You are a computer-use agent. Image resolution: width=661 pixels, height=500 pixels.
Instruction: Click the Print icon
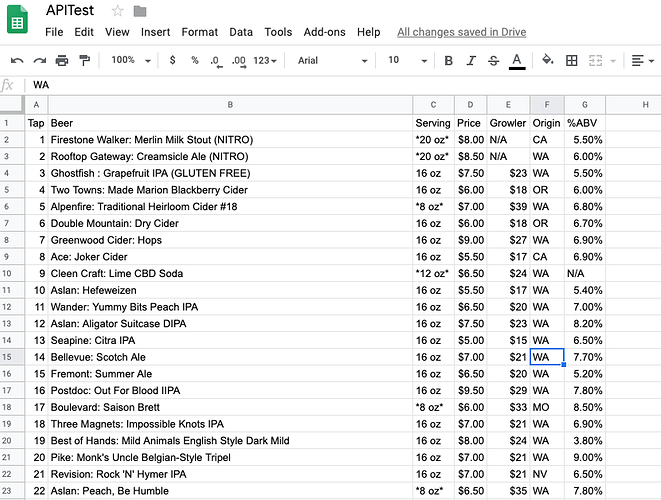[62, 61]
